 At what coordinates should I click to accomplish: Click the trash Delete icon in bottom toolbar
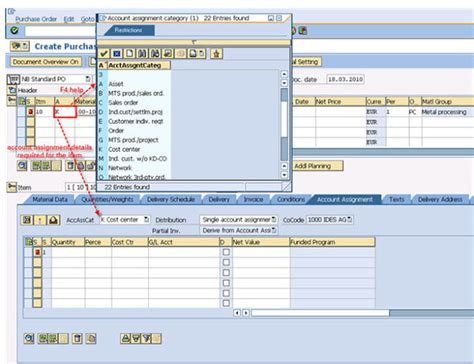coord(77,339)
